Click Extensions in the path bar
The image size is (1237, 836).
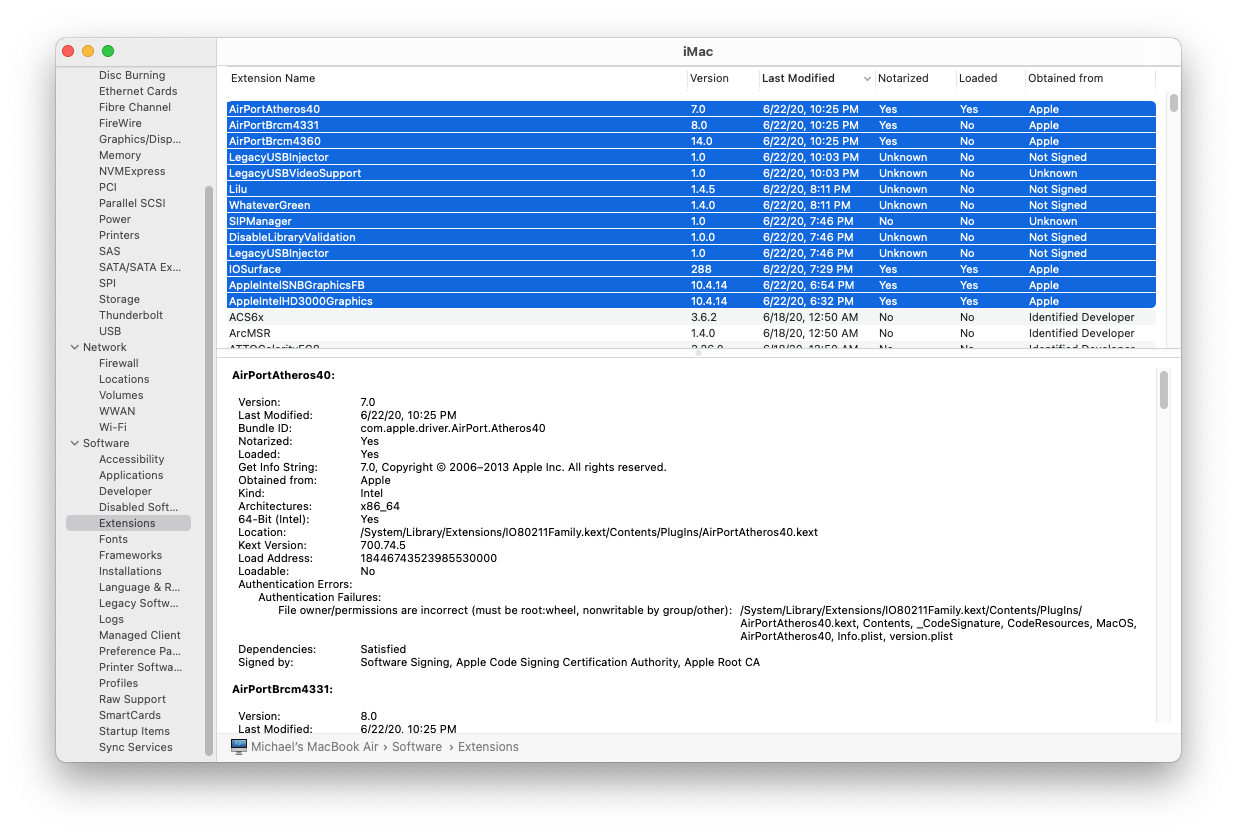488,747
